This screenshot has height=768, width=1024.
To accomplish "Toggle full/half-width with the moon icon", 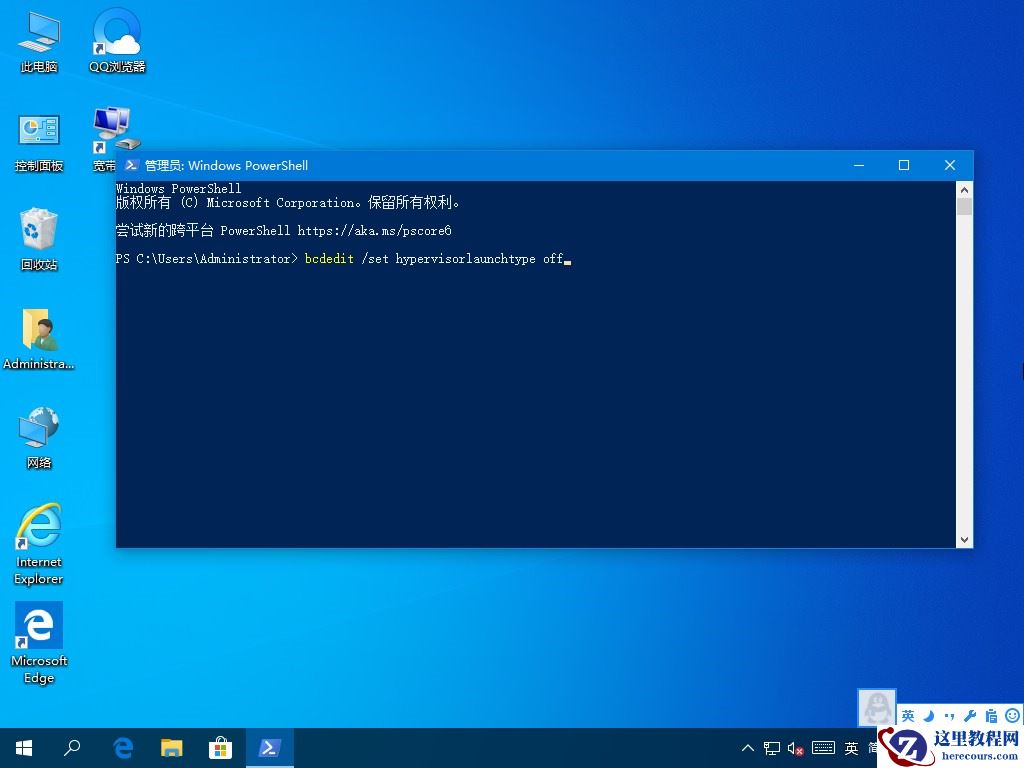I will pyautogui.click(x=928, y=715).
